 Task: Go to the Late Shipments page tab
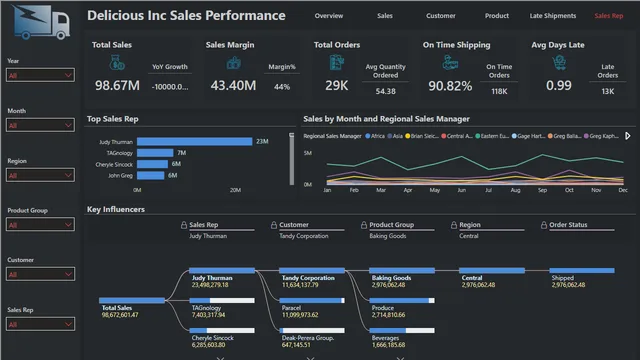click(x=553, y=16)
